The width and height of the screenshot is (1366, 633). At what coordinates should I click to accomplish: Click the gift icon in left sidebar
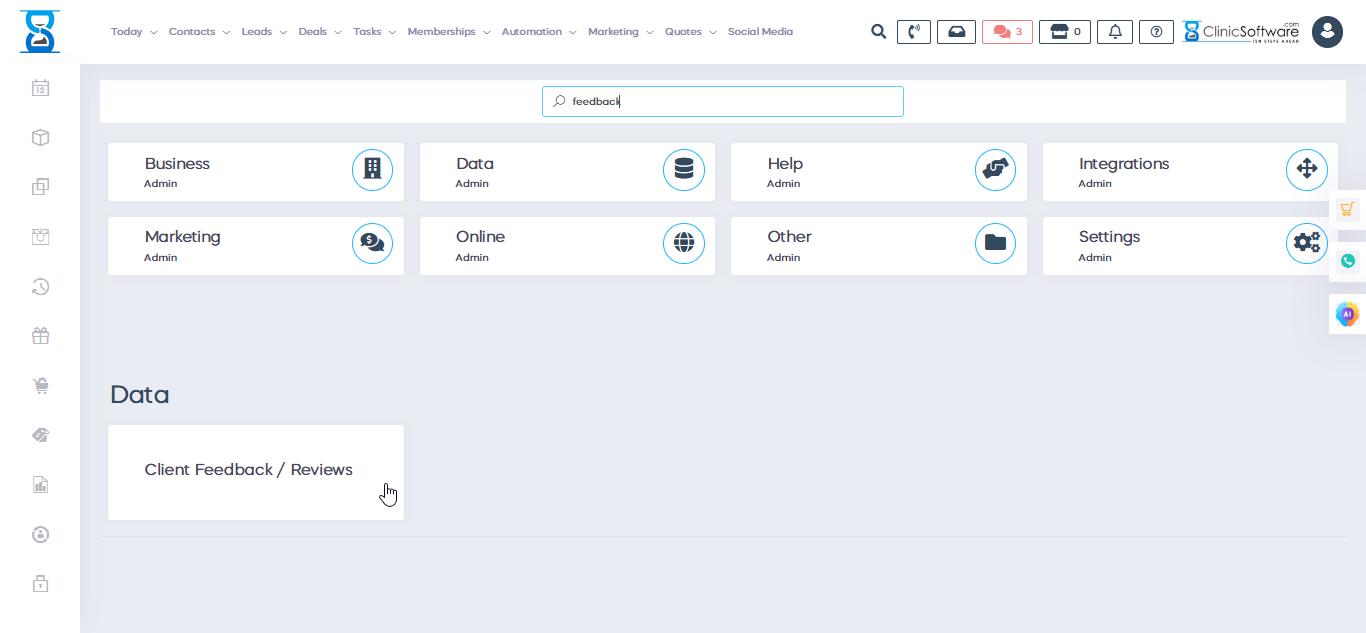click(x=40, y=336)
